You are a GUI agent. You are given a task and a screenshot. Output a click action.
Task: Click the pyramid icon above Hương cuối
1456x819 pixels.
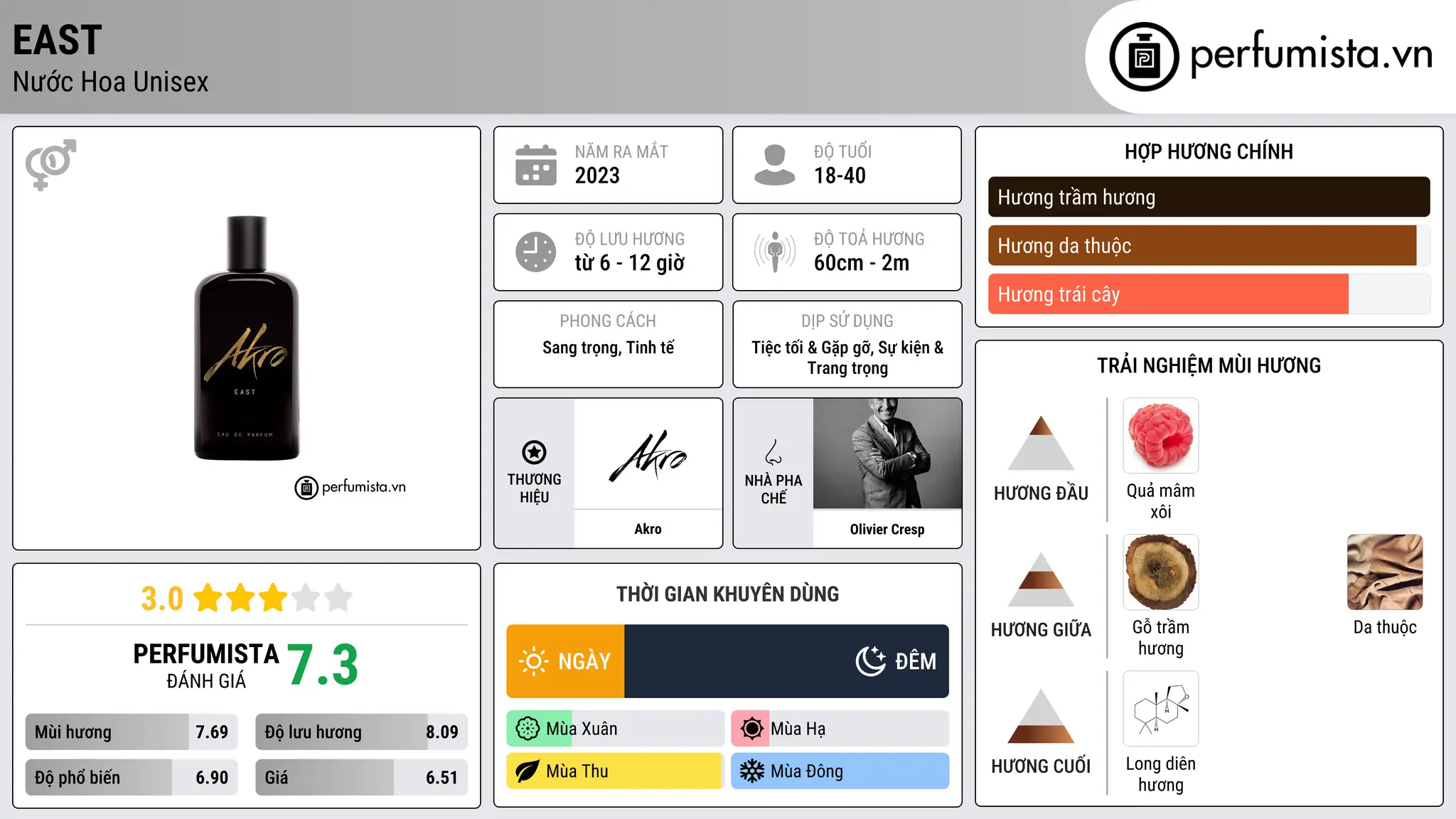click(x=1041, y=716)
